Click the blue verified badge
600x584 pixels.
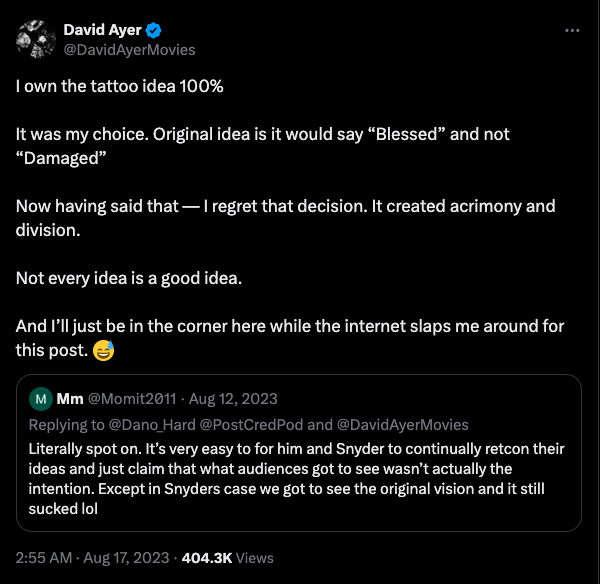[151, 30]
